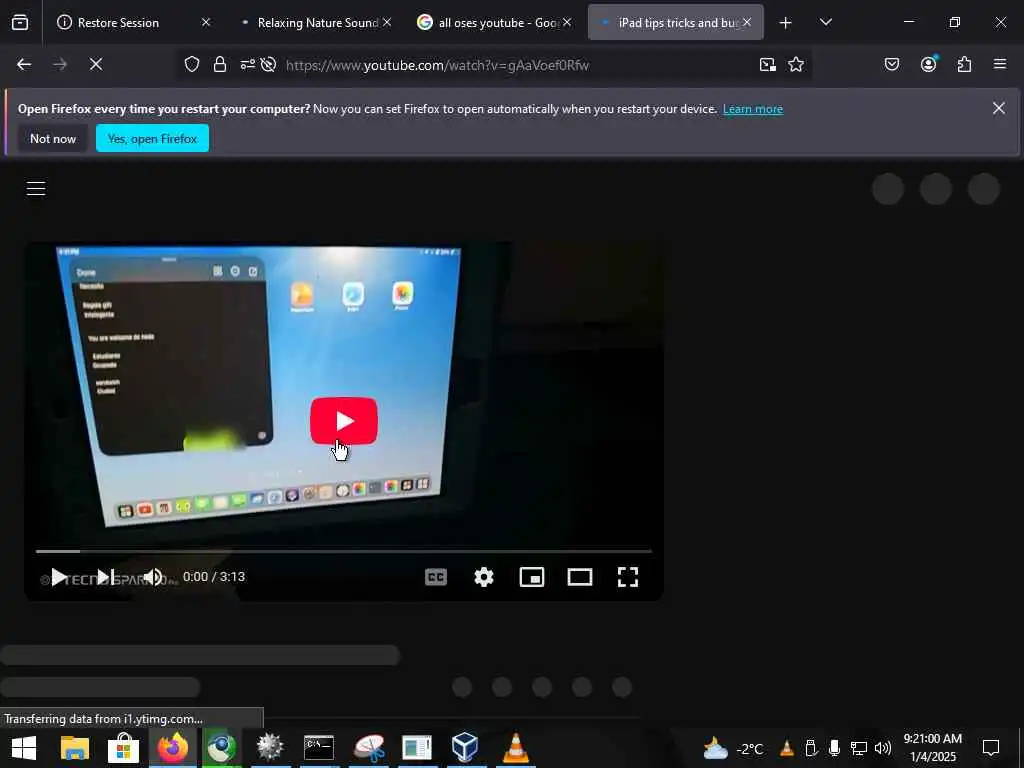This screenshot has height=768, width=1024.
Task: Click the video progress bar
Action: click(x=344, y=551)
